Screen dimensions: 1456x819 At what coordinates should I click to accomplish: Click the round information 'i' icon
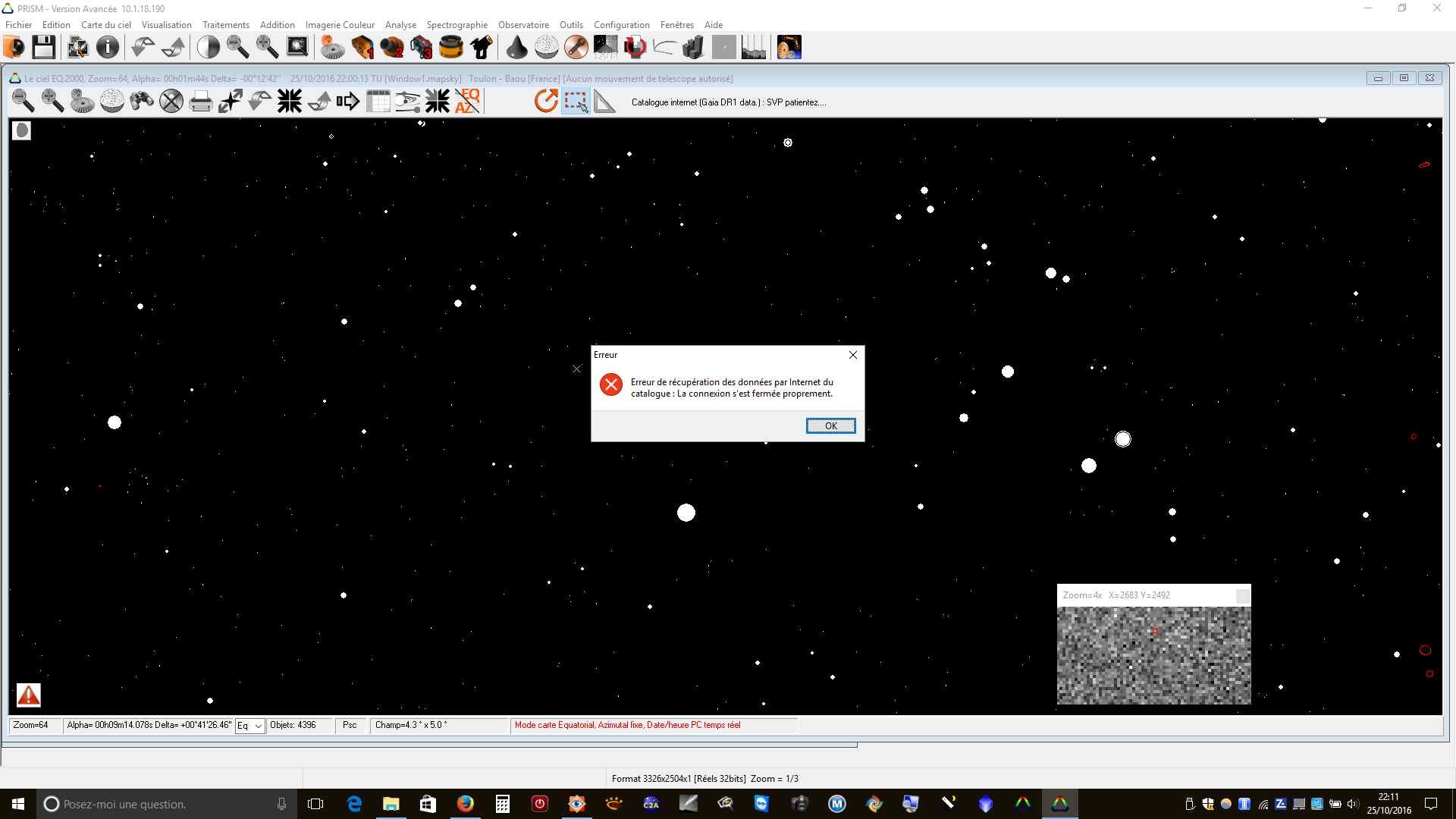(x=108, y=47)
